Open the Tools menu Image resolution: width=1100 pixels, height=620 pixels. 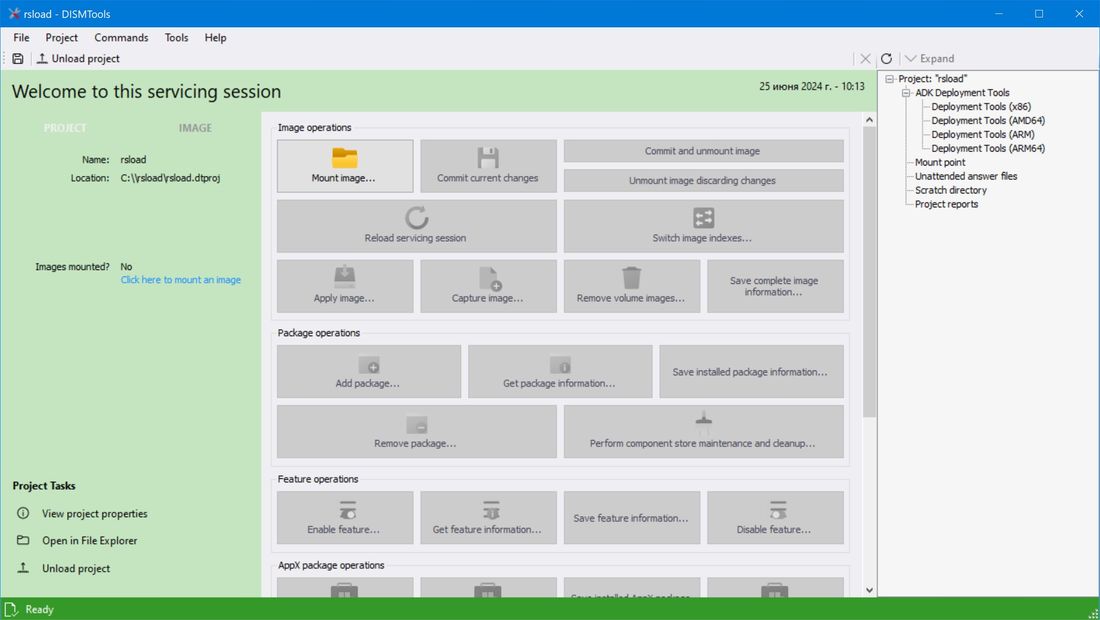pyautogui.click(x=176, y=37)
